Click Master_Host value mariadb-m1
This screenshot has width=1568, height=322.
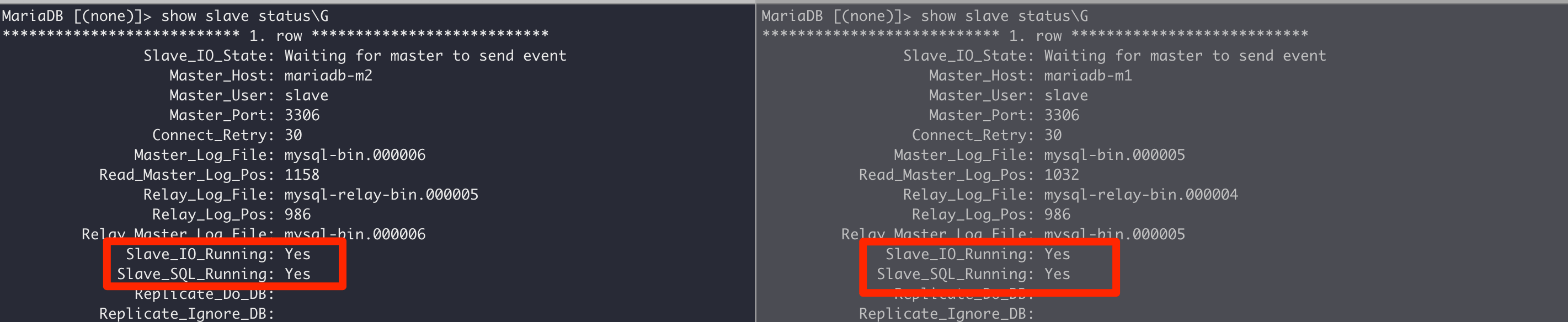pyautogui.click(x=1088, y=76)
